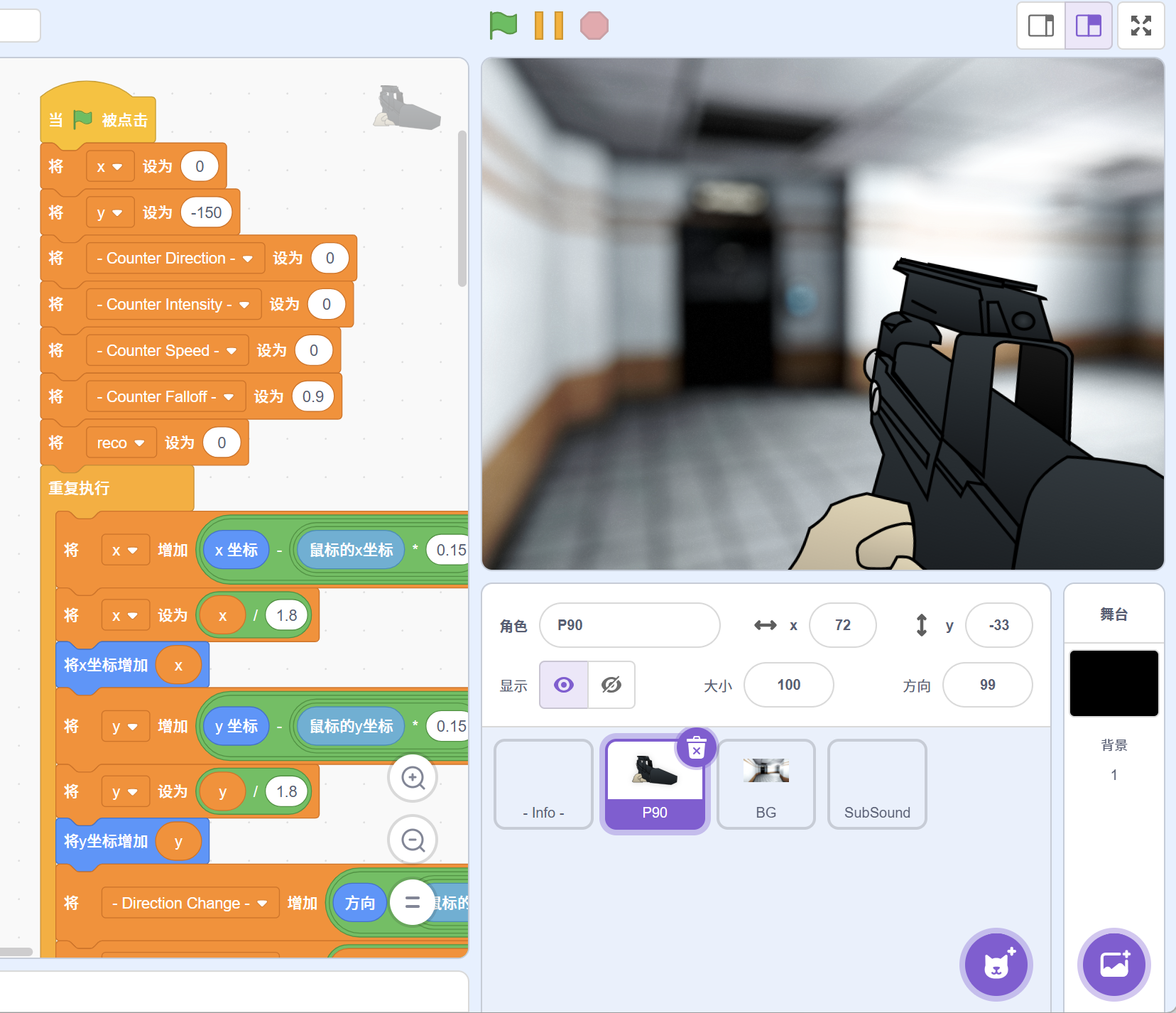Image resolution: width=1176 pixels, height=1013 pixels.
Task: Open the choose a backdrop button
Action: [x=1114, y=964]
